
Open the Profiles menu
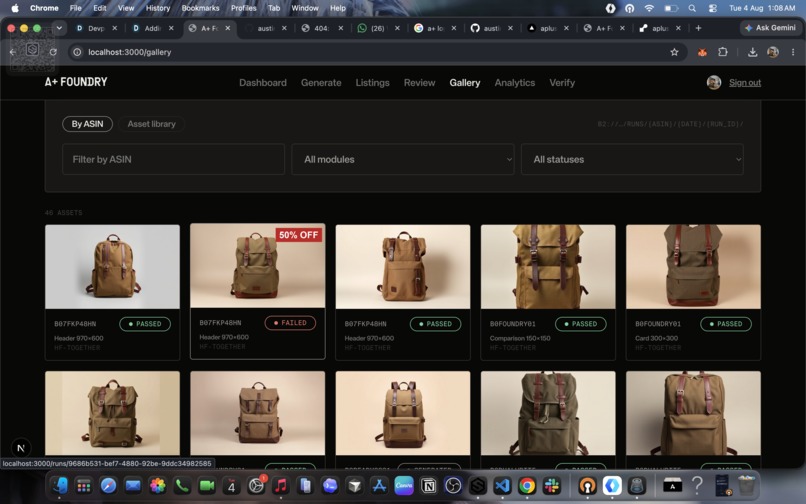pyautogui.click(x=244, y=8)
